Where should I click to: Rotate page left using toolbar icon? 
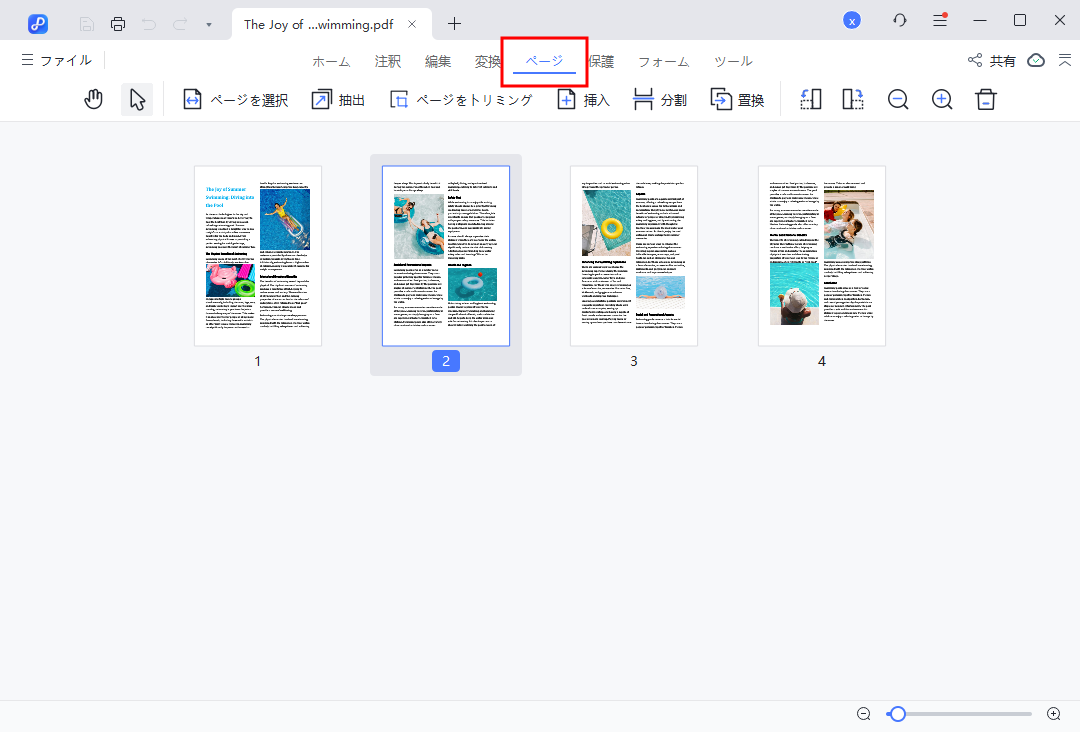tap(810, 100)
